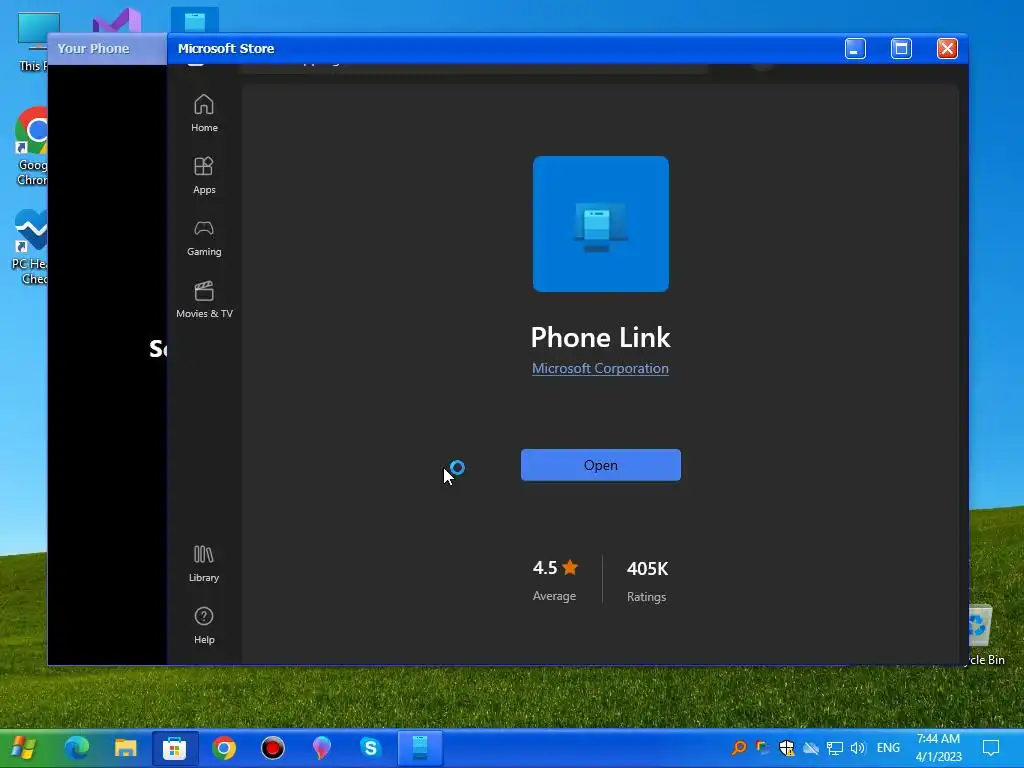
Task: Open the clock showing 7:44 AM
Action: coord(938,748)
